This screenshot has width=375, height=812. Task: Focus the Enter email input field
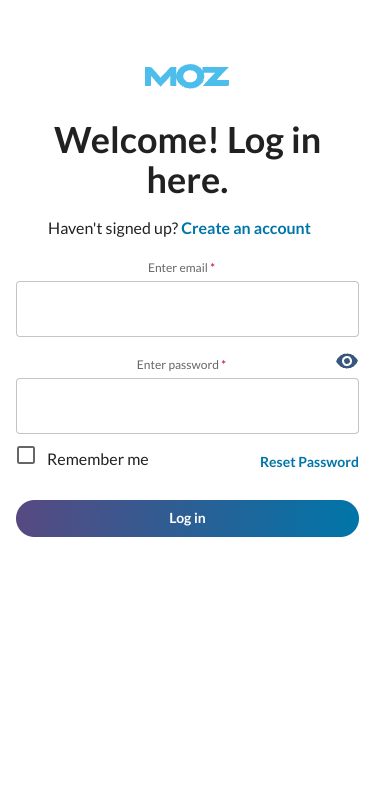tap(188, 309)
